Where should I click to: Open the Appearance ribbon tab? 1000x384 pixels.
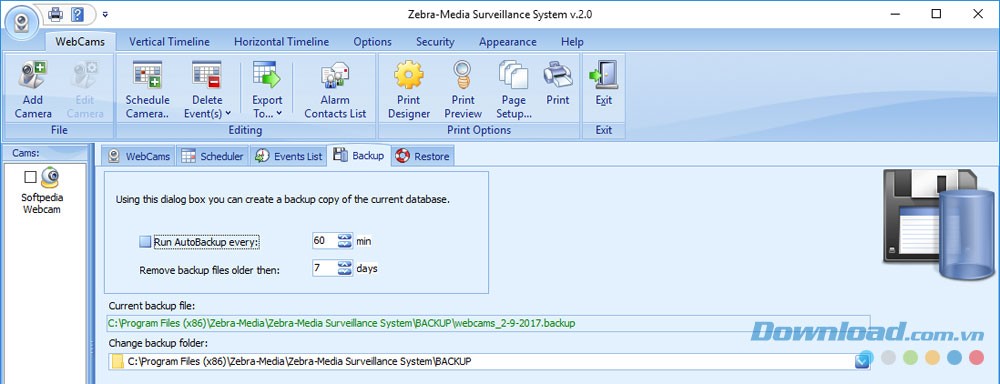tap(508, 42)
